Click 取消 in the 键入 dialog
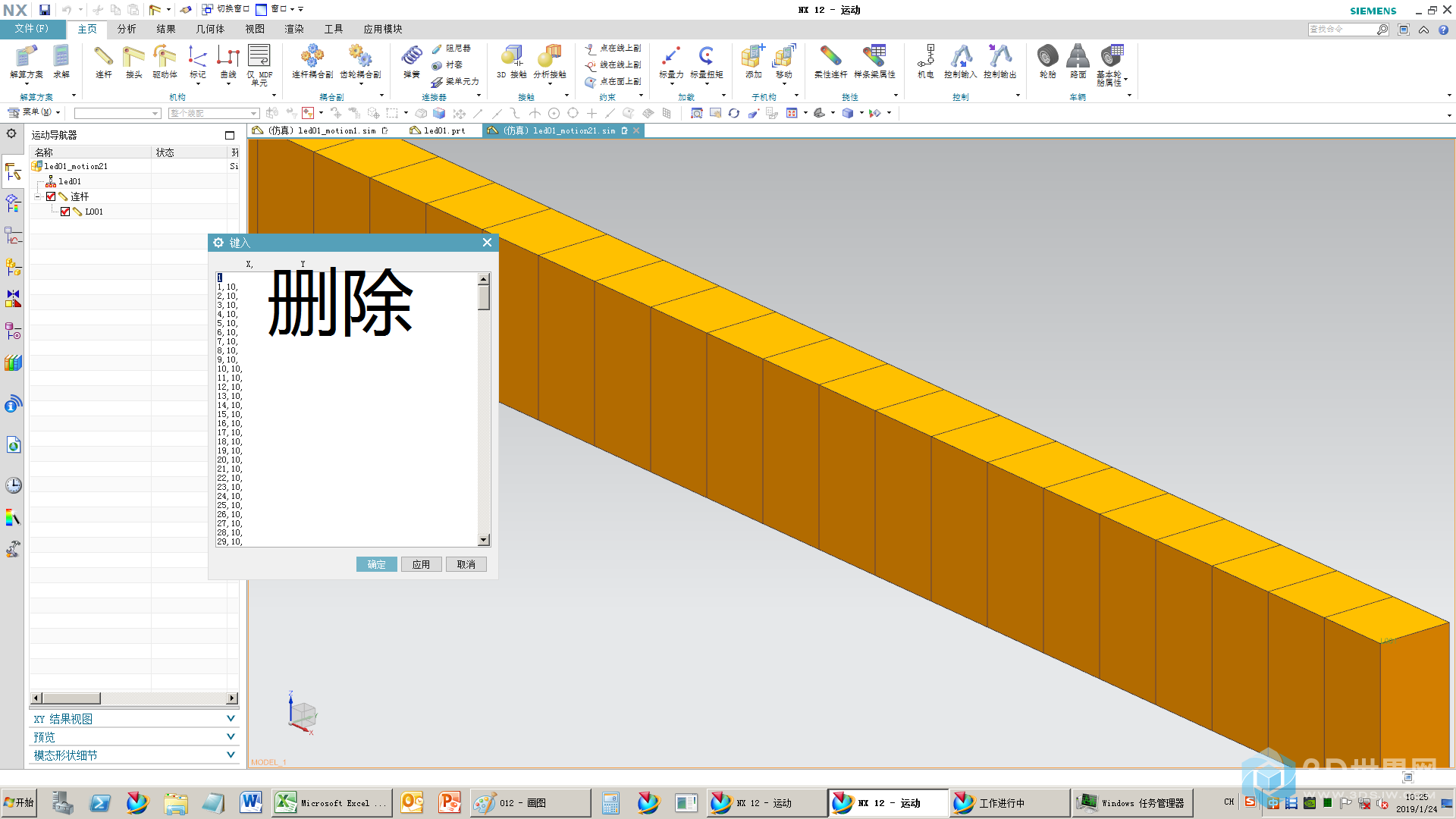The image size is (1456, 819). (466, 564)
